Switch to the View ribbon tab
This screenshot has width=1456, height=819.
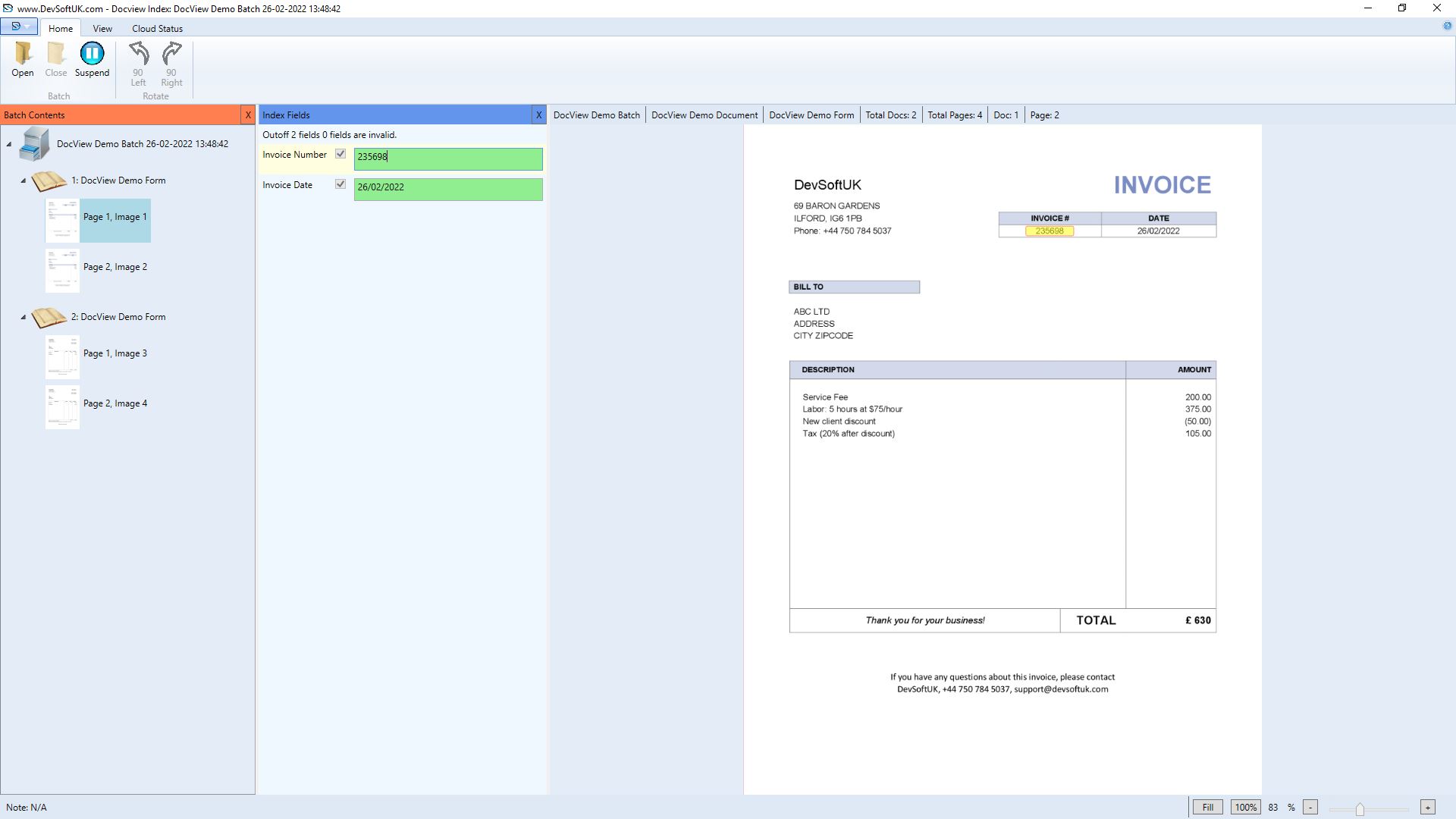[102, 28]
